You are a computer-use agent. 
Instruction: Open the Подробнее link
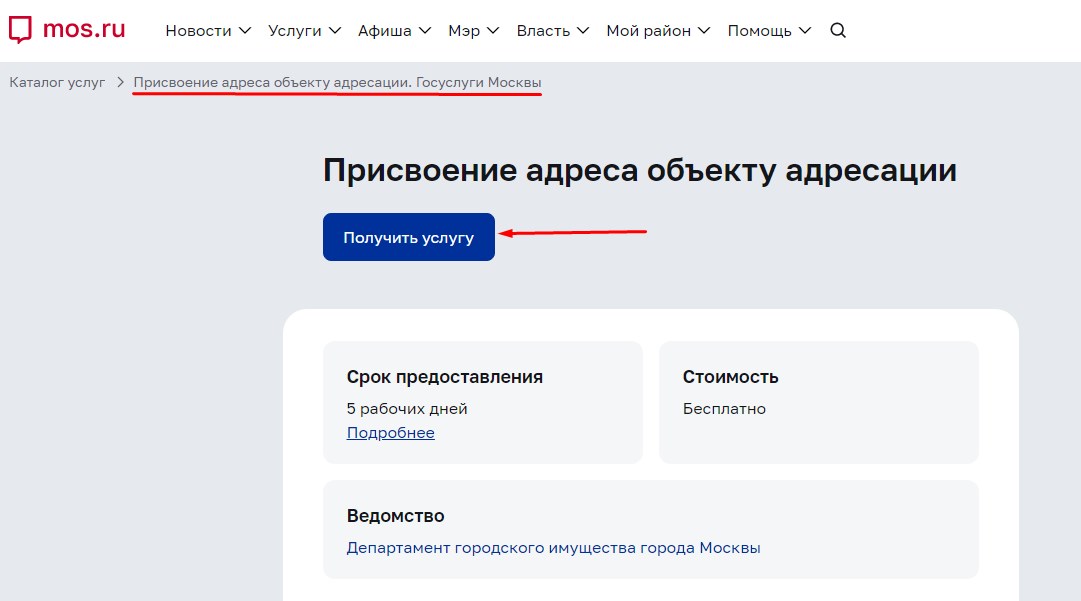390,432
